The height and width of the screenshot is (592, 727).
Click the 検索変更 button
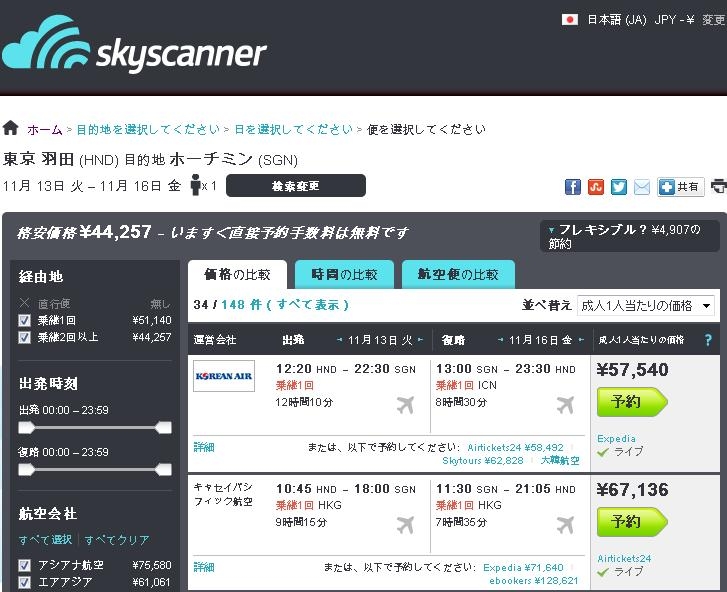pos(296,186)
